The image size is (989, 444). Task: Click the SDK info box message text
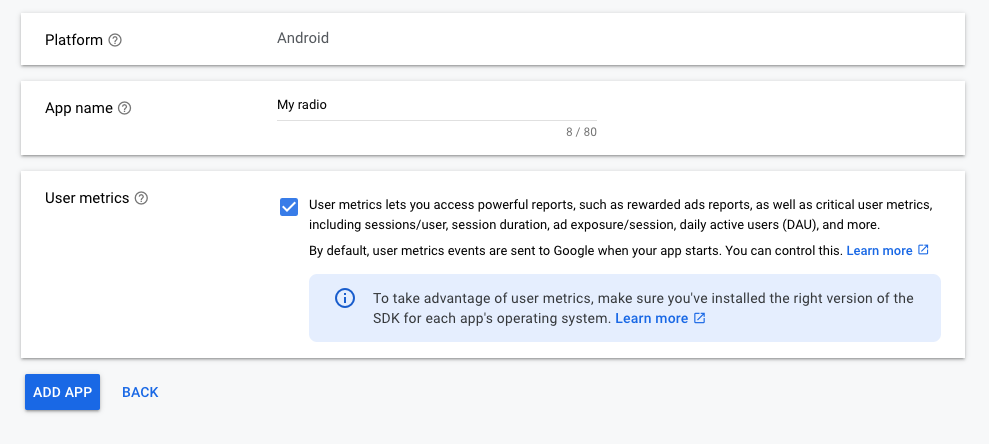coord(643,308)
